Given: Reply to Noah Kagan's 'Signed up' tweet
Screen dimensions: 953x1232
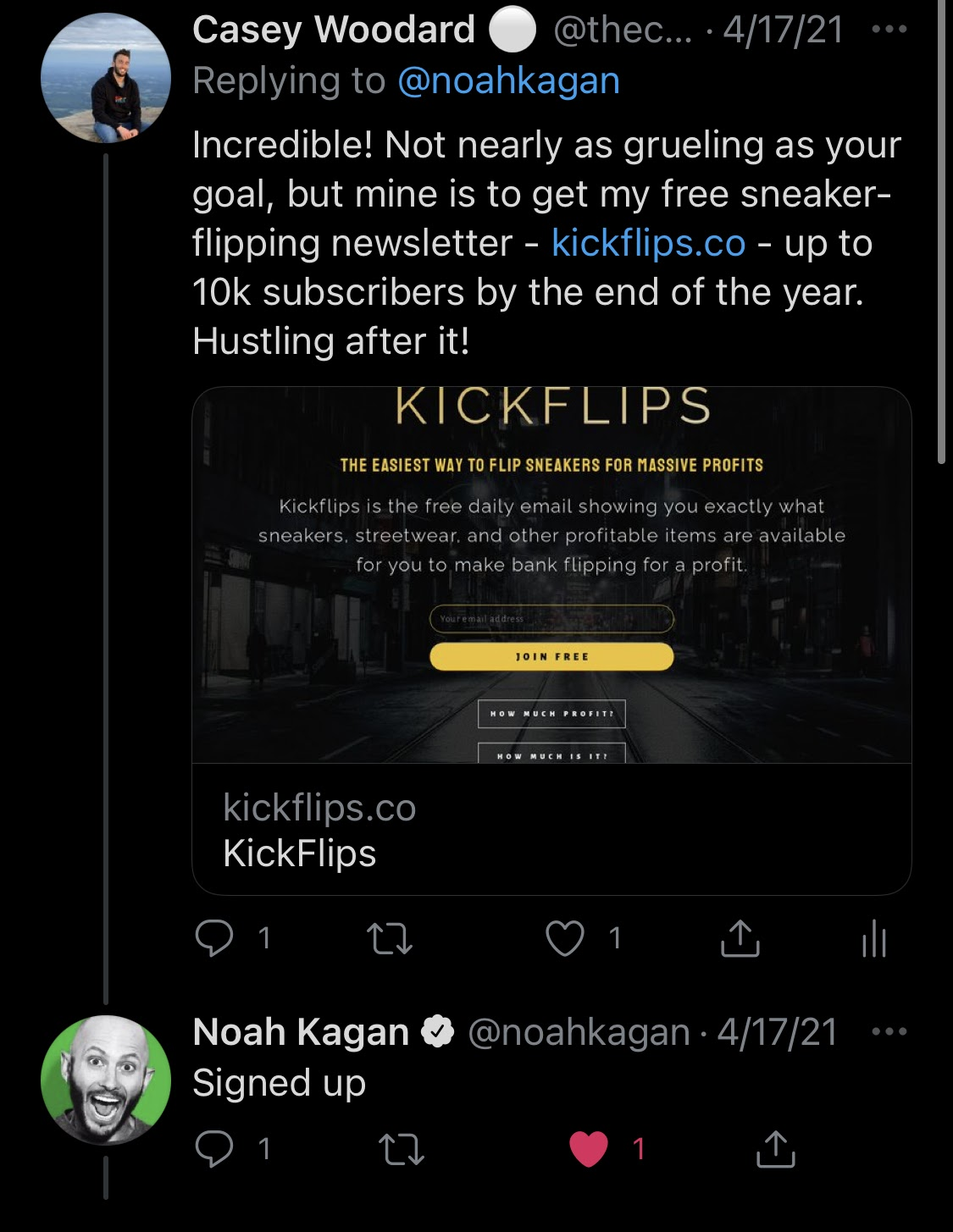Looking at the screenshot, I should coord(214,1149).
